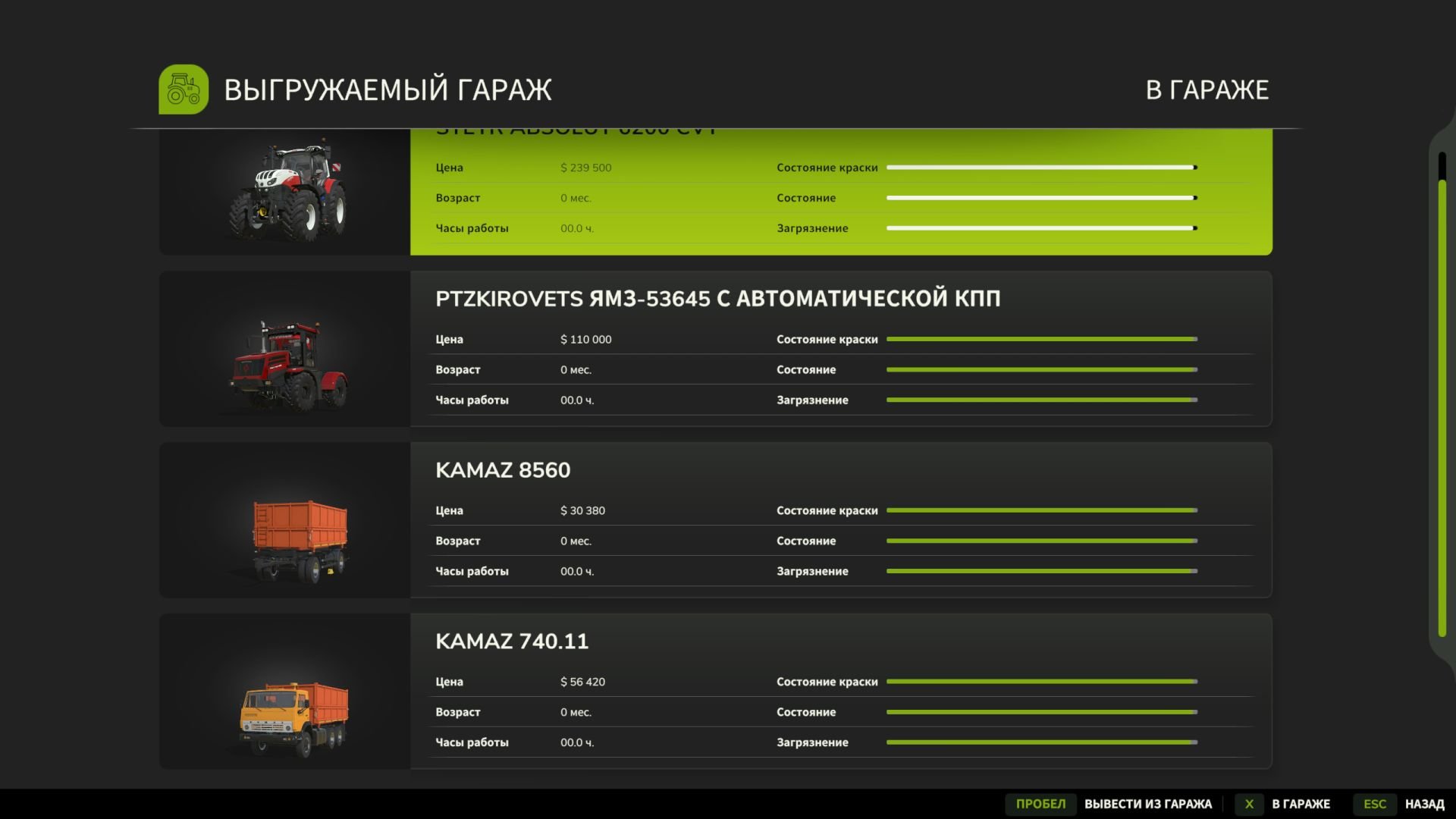Go back with НАЗАД
Image resolution: width=1456 pixels, height=819 pixels.
click(1424, 804)
